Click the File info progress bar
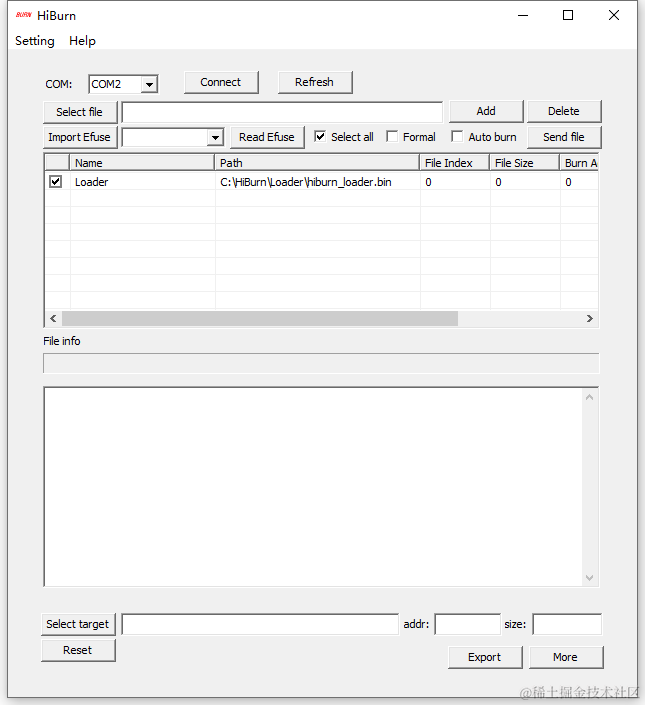This screenshot has width=645, height=705. [x=321, y=363]
